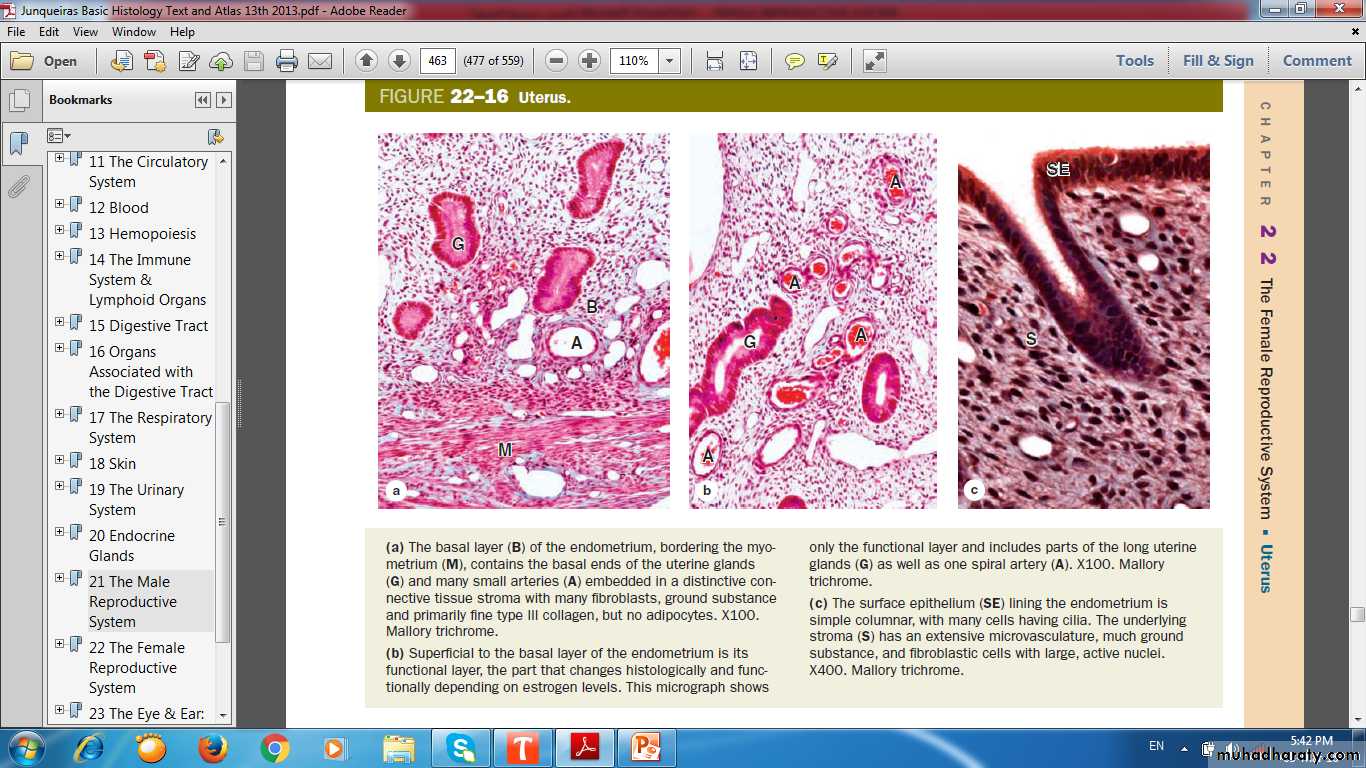Go to the previous page arrow
Screen dimensions: 1366x768
(366, 61)
